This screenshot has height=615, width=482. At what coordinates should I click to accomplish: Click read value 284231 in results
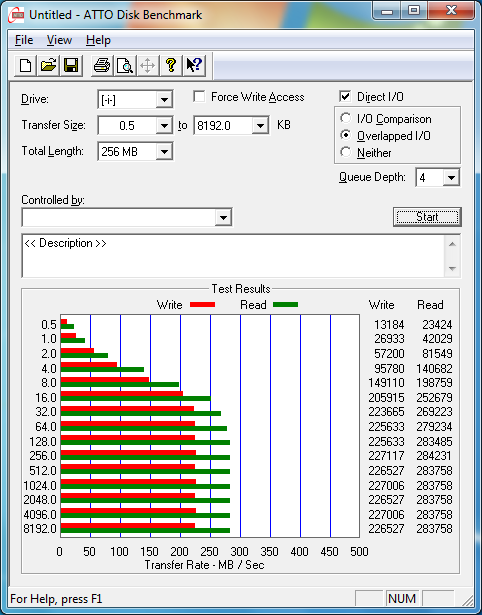pos(434,456)
